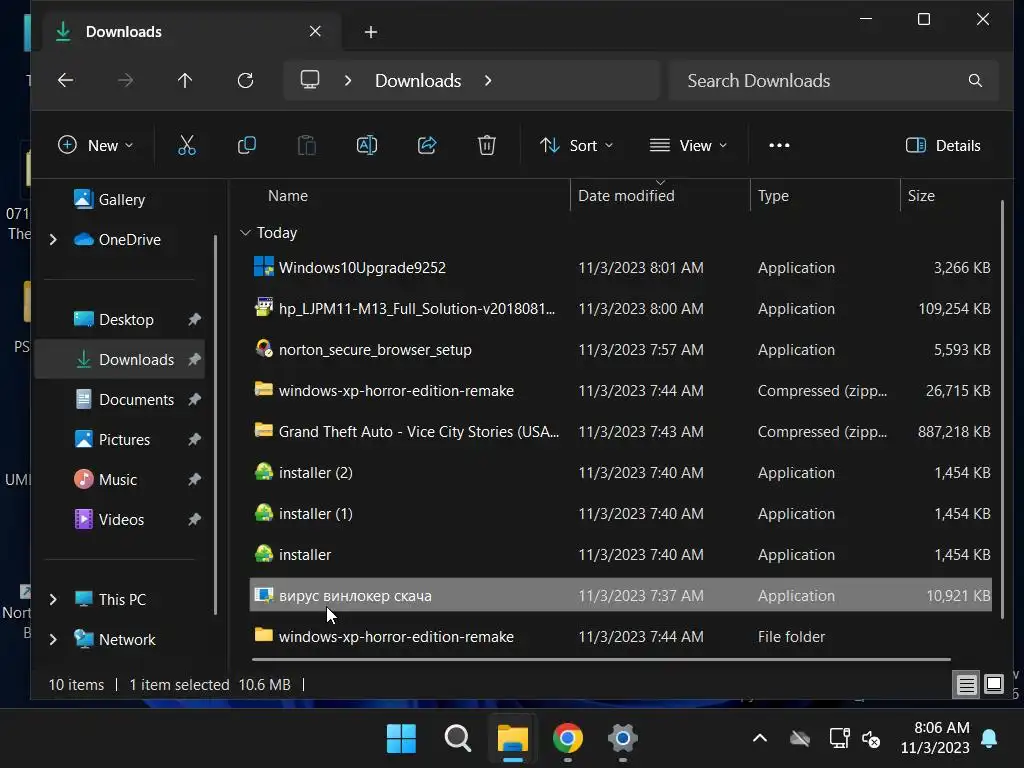Open Videos in navigation pane
This screenshot has height=768, width=1024.
tap(108, 519)
